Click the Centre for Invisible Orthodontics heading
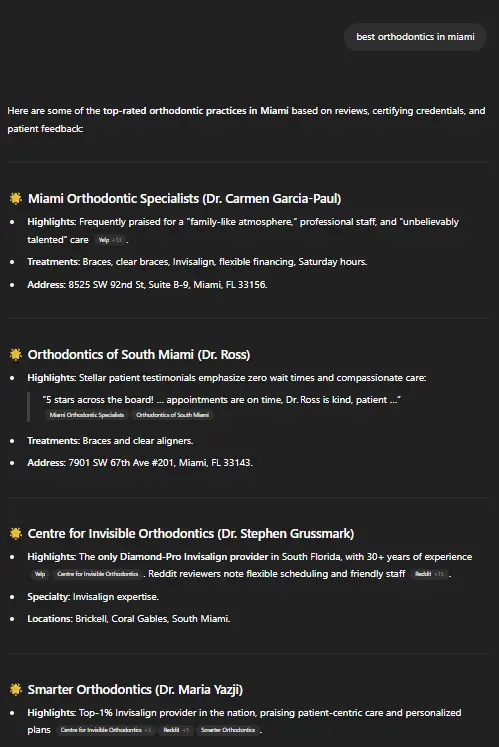Viewport: 499px width, 747px height. point(191,534)
